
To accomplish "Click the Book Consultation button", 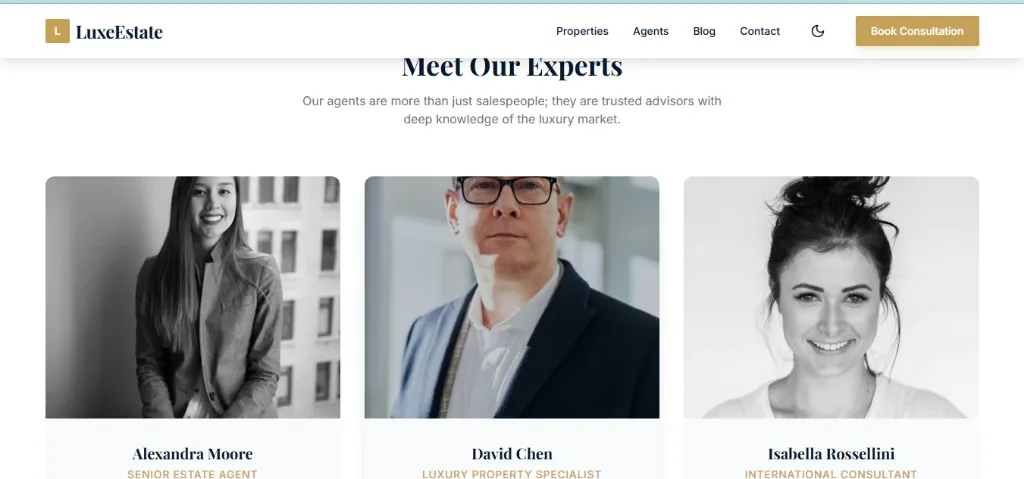I will pyautogui.click(x=917, y=31).
